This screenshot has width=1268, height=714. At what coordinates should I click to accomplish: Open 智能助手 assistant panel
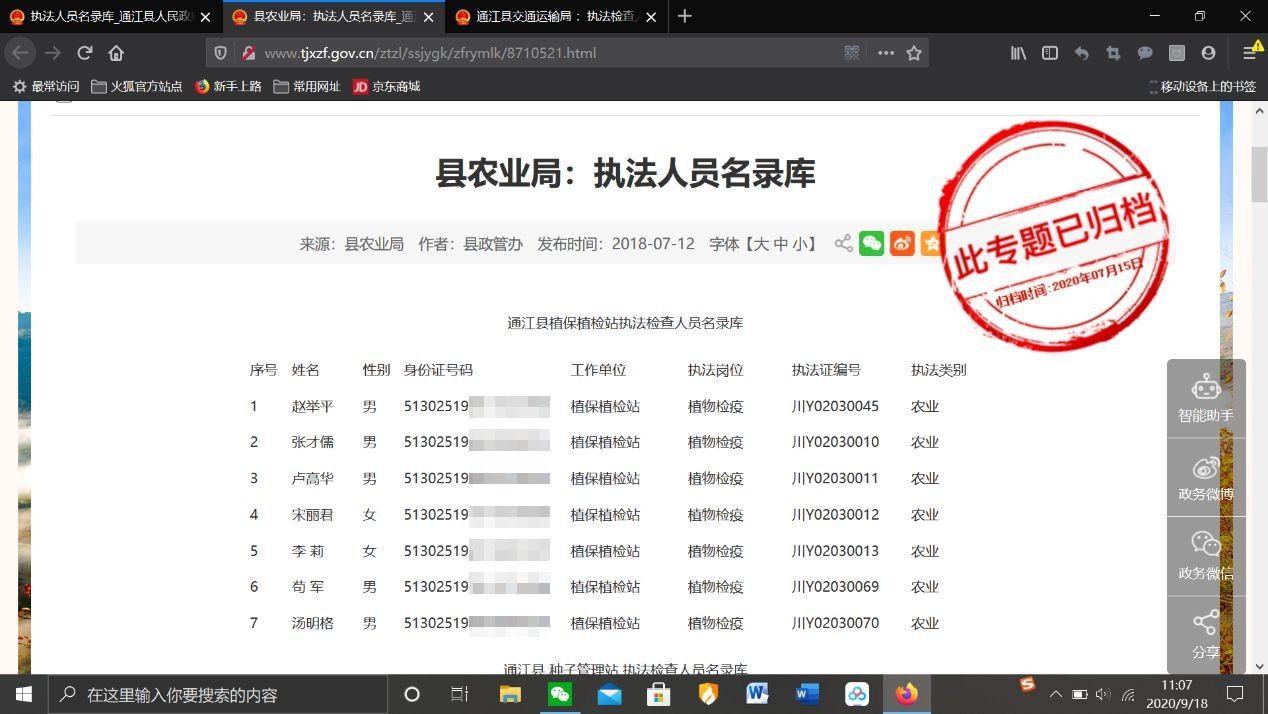(x=1206, y=398)
